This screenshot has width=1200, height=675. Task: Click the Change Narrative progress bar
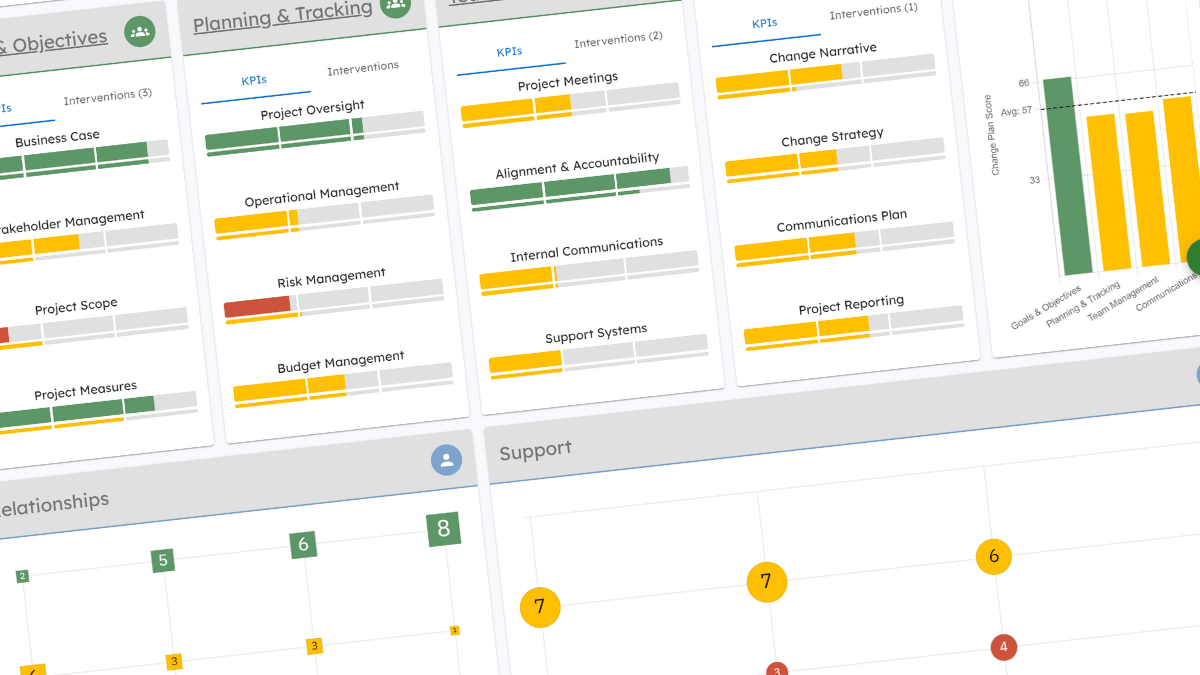(825, 77)
